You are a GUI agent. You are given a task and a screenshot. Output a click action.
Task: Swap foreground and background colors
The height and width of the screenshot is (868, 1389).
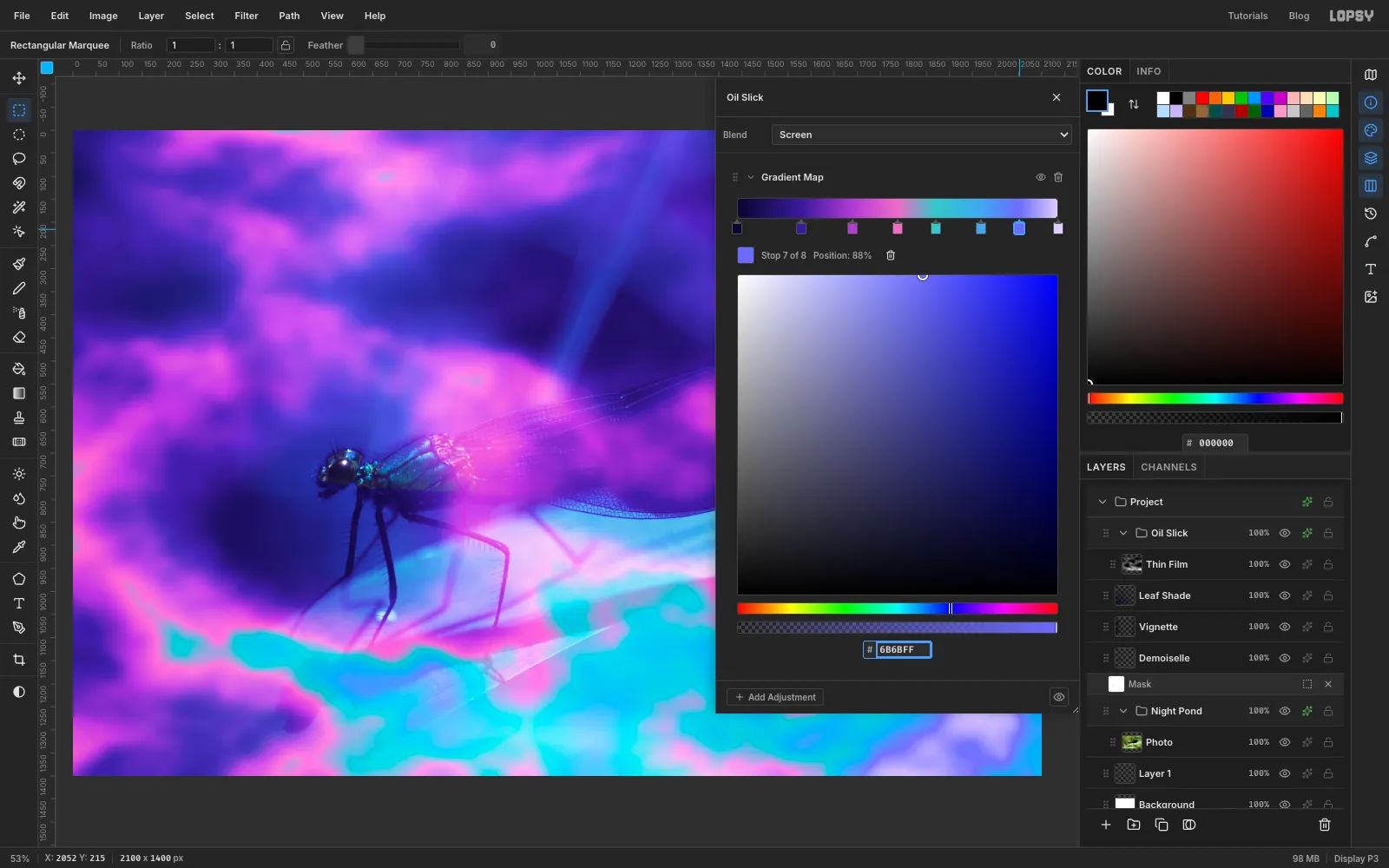pyautogui.click(x=1134, y=104)
